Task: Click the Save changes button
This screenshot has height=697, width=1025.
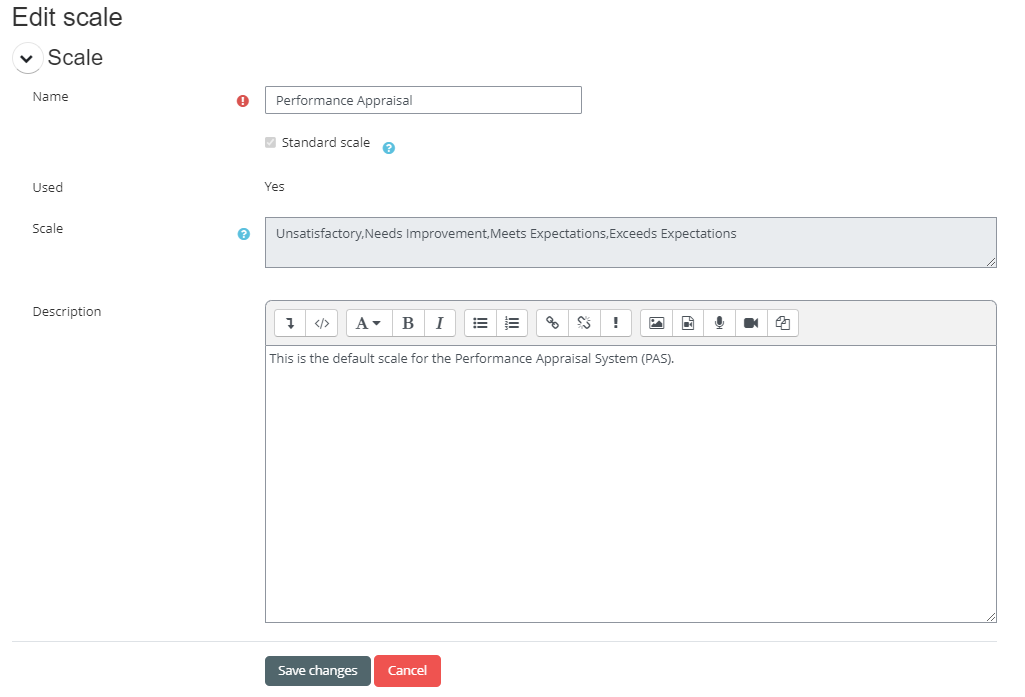Action: (x=317, y=671)
